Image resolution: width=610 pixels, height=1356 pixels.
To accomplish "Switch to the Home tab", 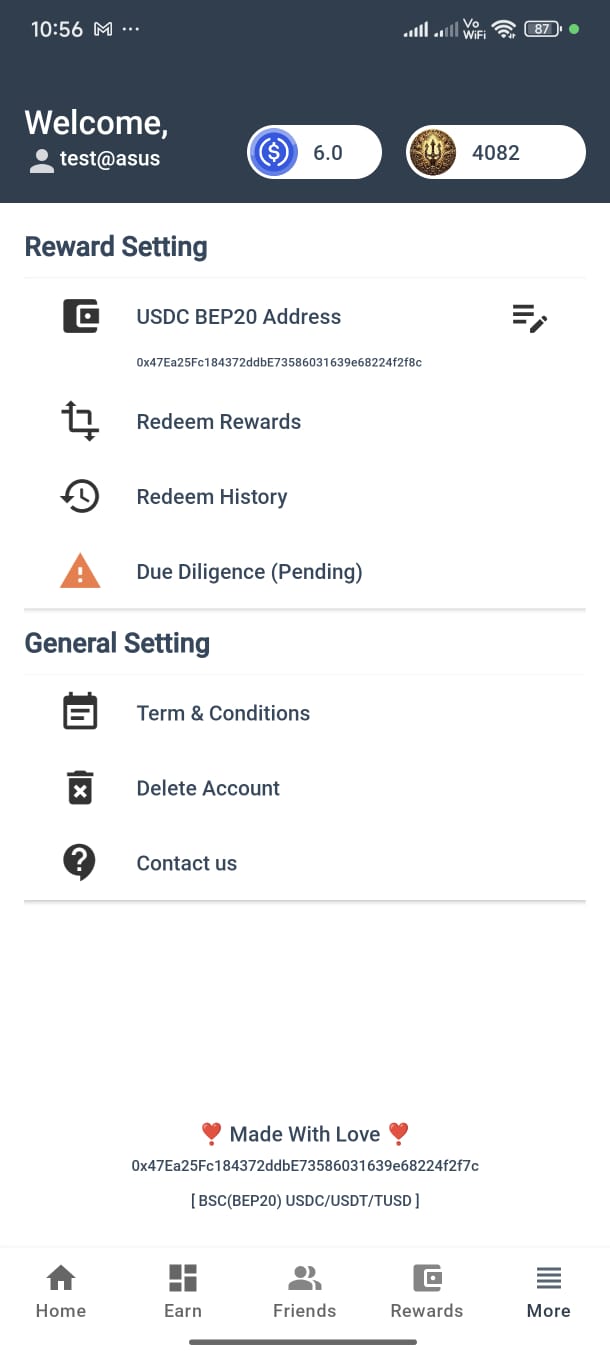I will (61, 1290).
